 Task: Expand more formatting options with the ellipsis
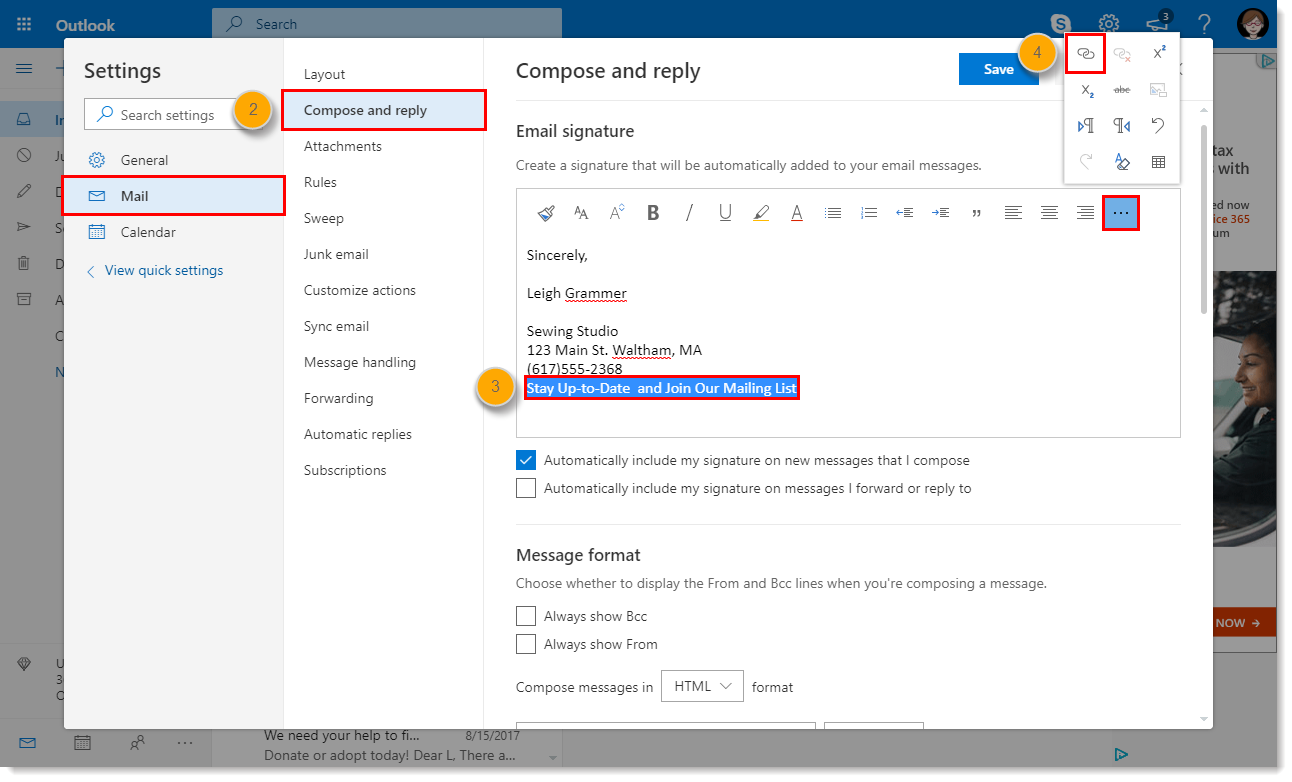coord(1121,212)
